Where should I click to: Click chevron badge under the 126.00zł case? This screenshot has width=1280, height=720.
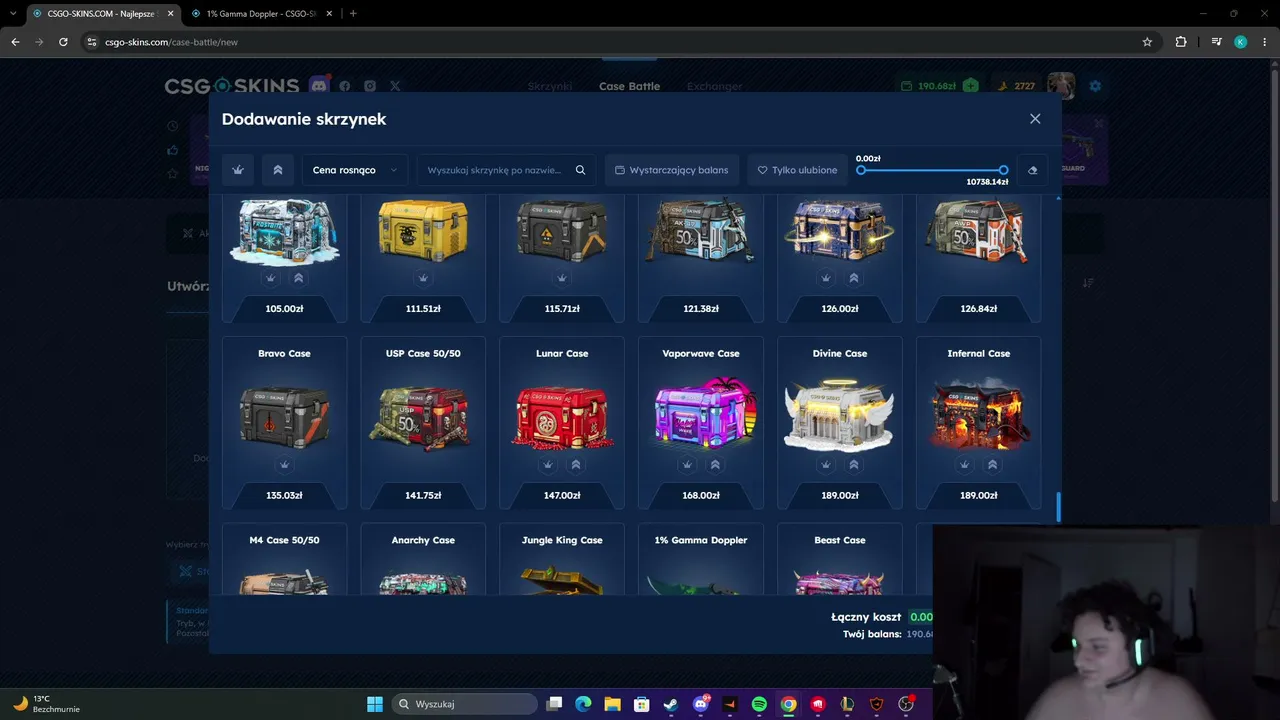(x=854, y=278)
